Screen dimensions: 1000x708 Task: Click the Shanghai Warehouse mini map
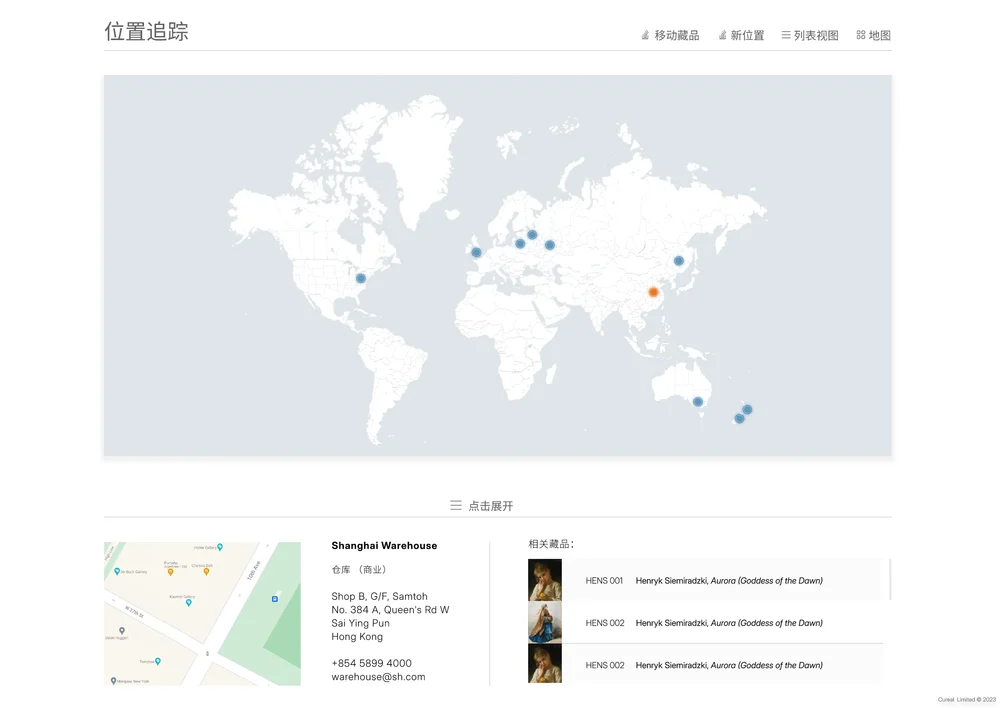(202, 613)
